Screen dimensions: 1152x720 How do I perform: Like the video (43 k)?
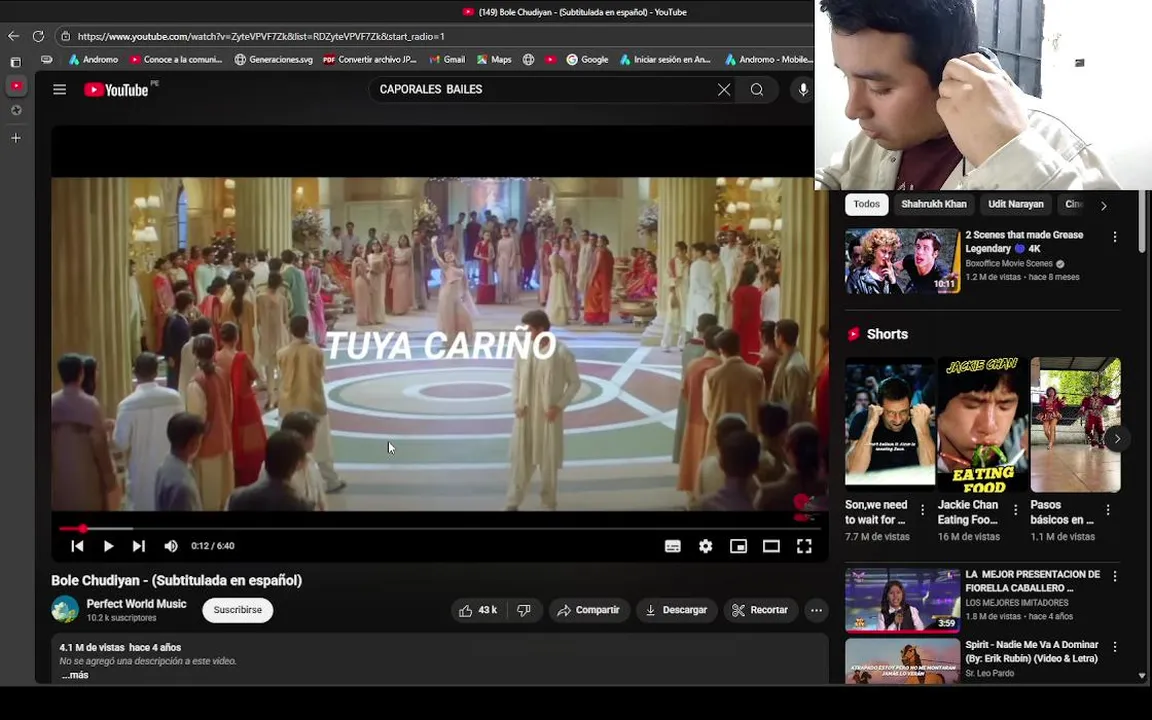click(478, 610)
